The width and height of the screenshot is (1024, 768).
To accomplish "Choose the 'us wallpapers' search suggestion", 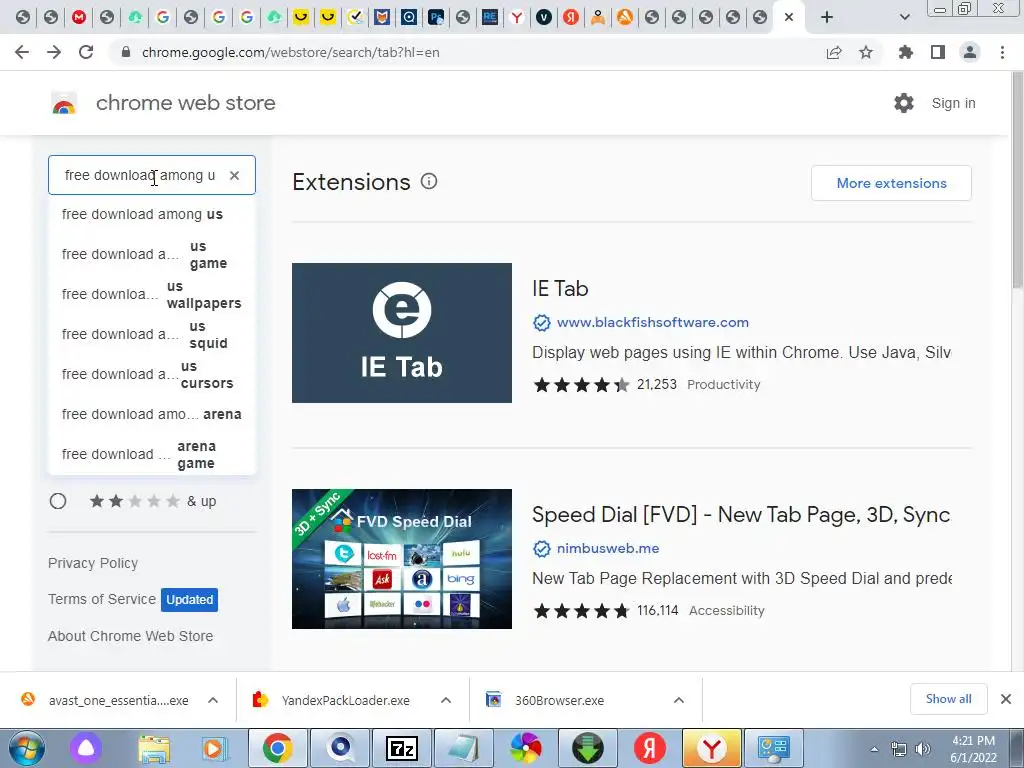I will click(152, 295).
